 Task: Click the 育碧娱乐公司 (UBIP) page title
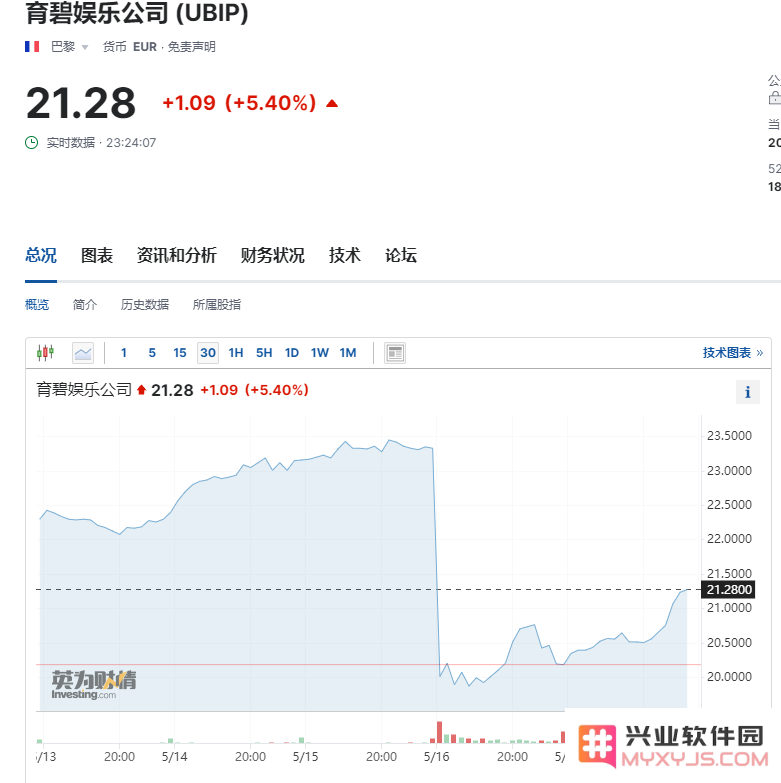click(137, 12)
